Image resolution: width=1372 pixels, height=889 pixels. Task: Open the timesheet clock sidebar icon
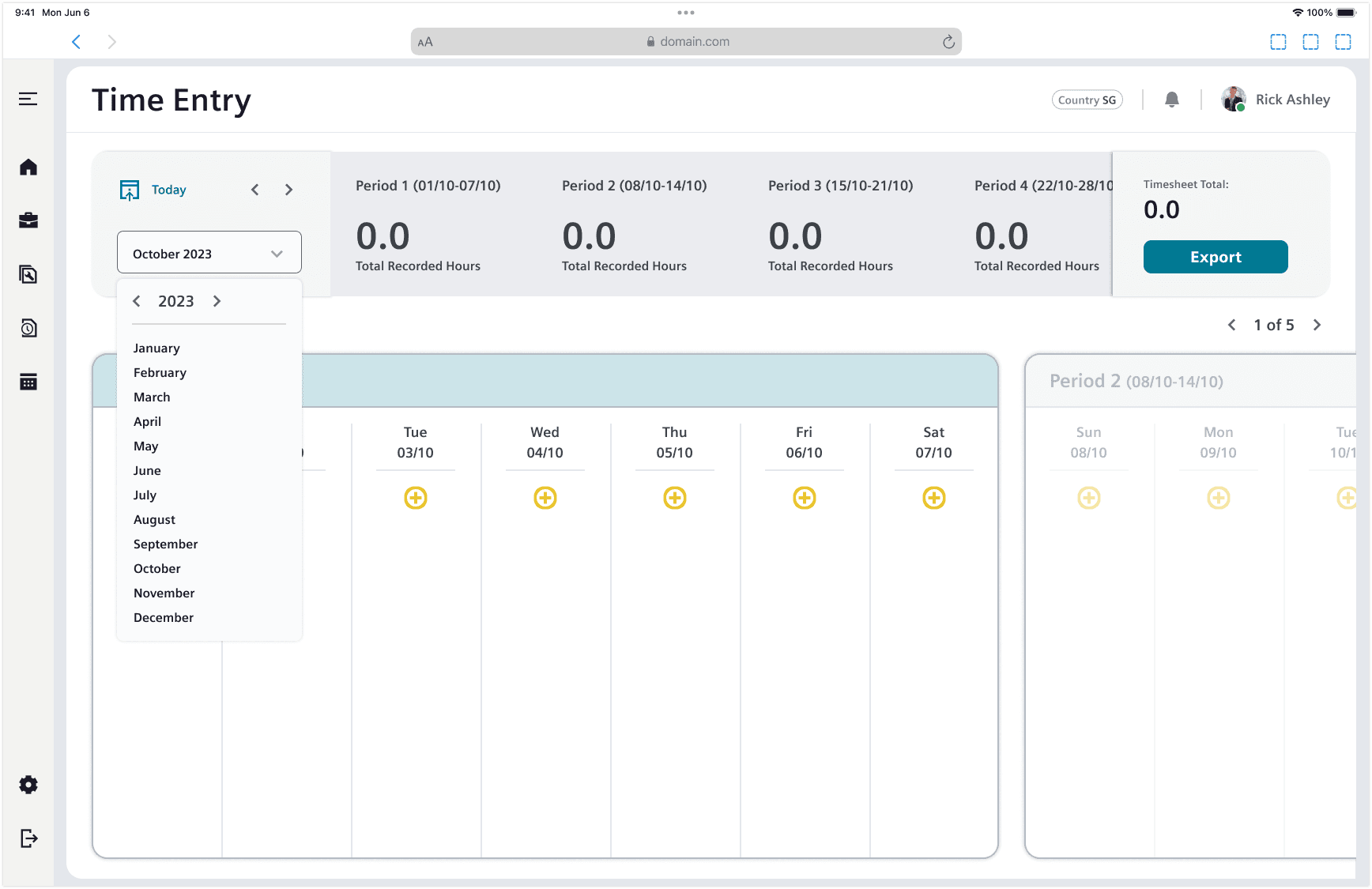[28, 328]
